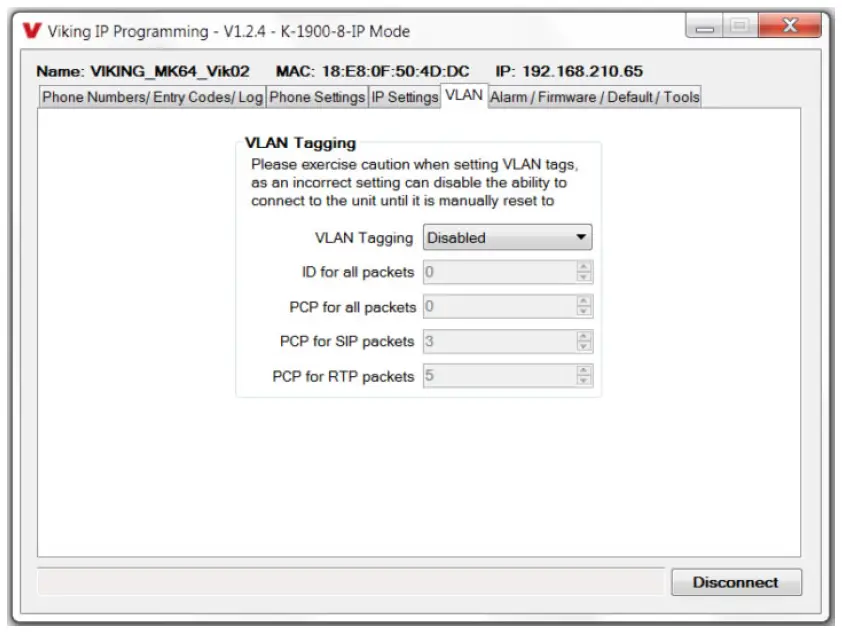Increment PCP for all packets spinner
The image size is (842, 632).
(x=583, y=301)
